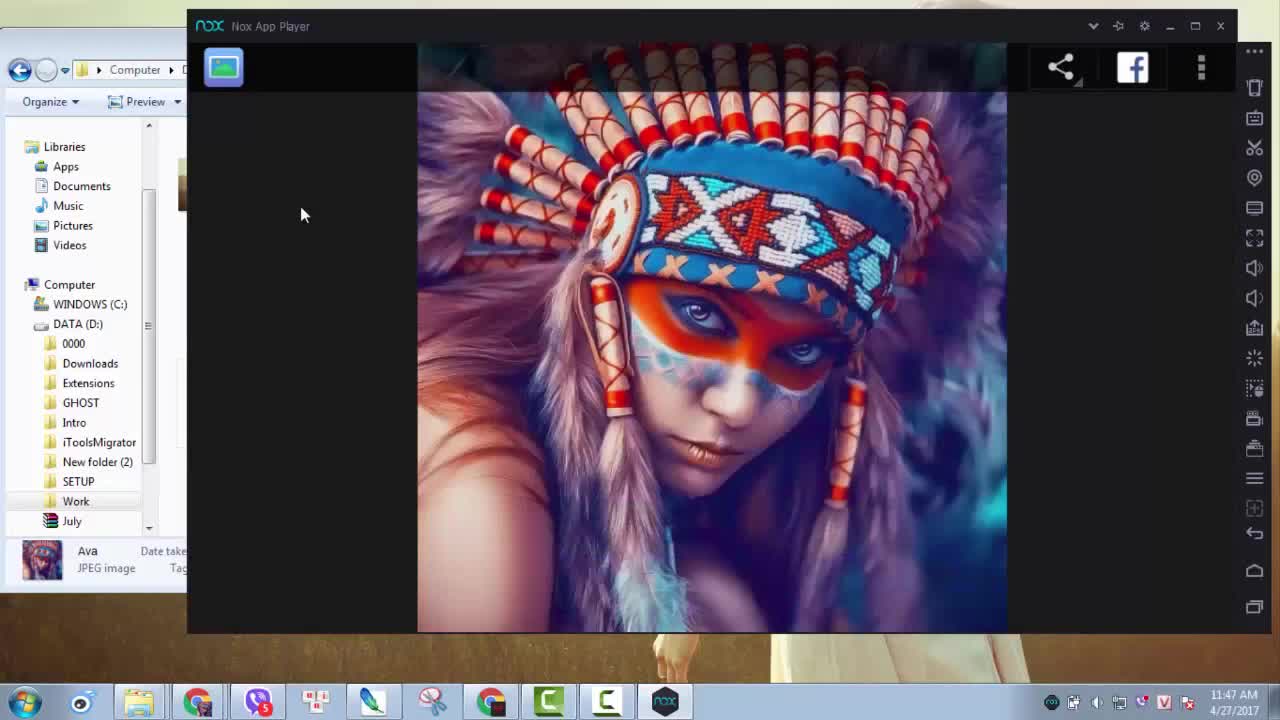Open the Nox title bar dropdown arrow

[x=1093, y=26]
